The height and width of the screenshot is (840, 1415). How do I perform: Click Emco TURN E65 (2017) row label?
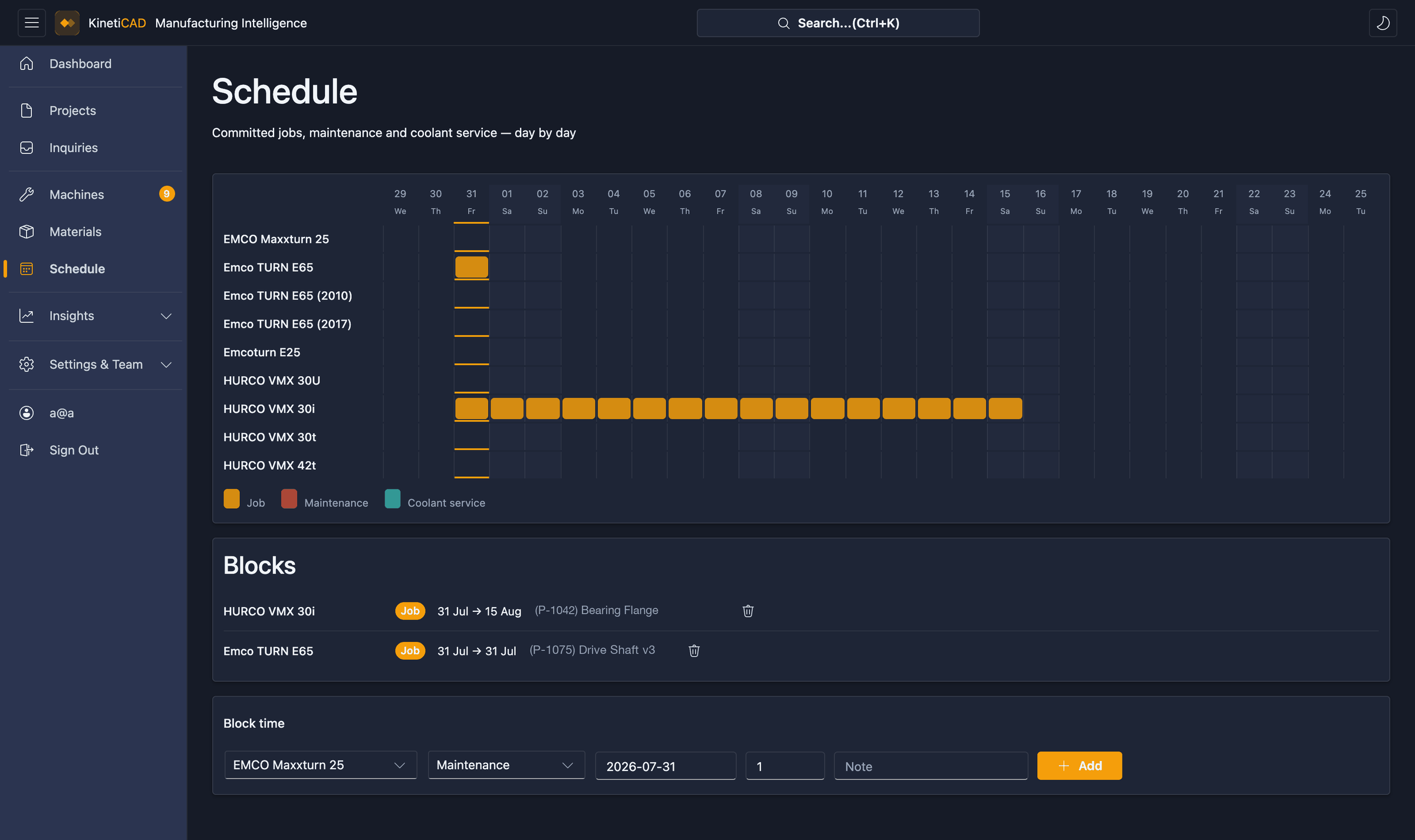(287, 324)
